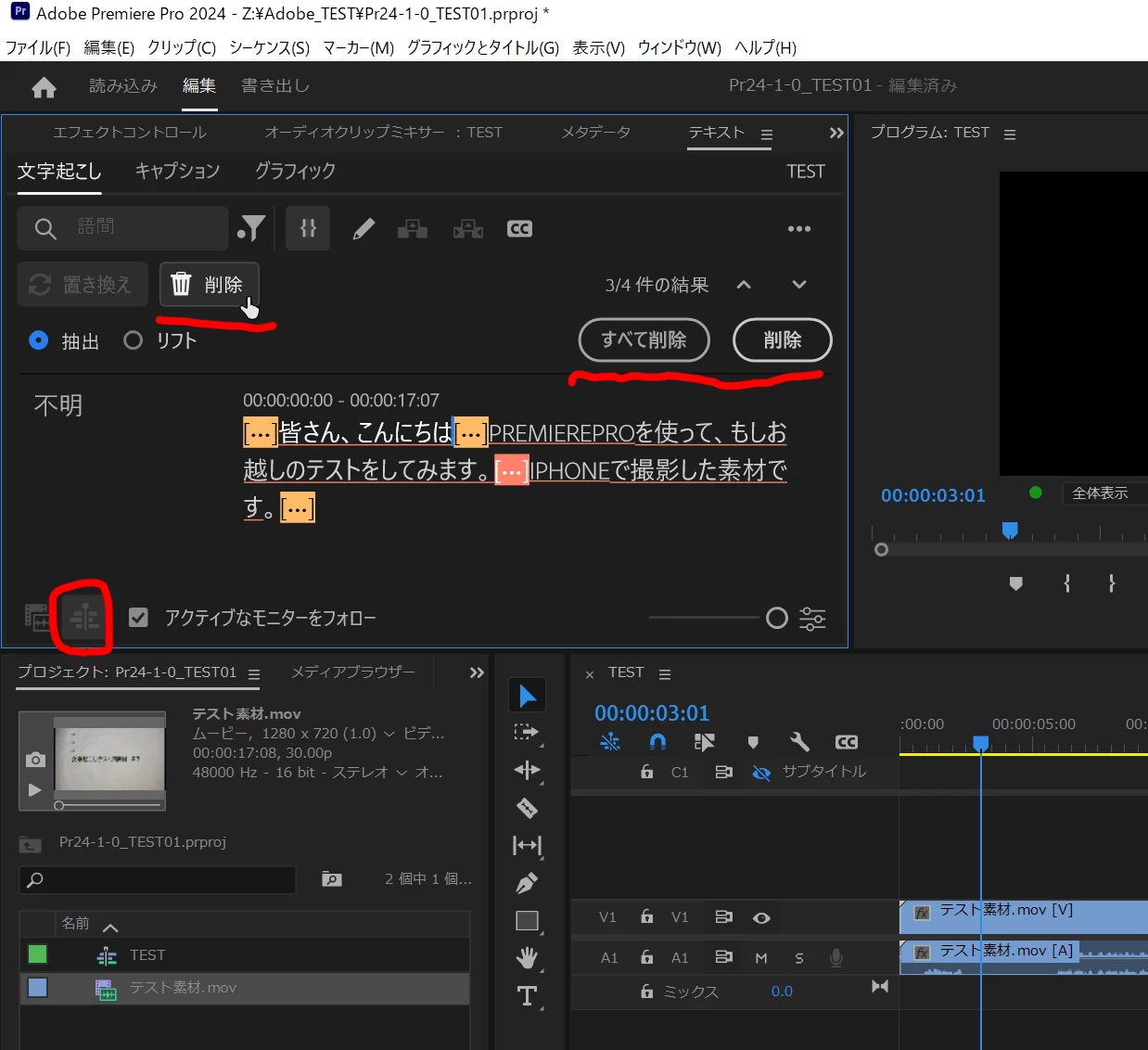
Task: Click Mark In brace in Program monitor
Action: tap(1067, 583)
